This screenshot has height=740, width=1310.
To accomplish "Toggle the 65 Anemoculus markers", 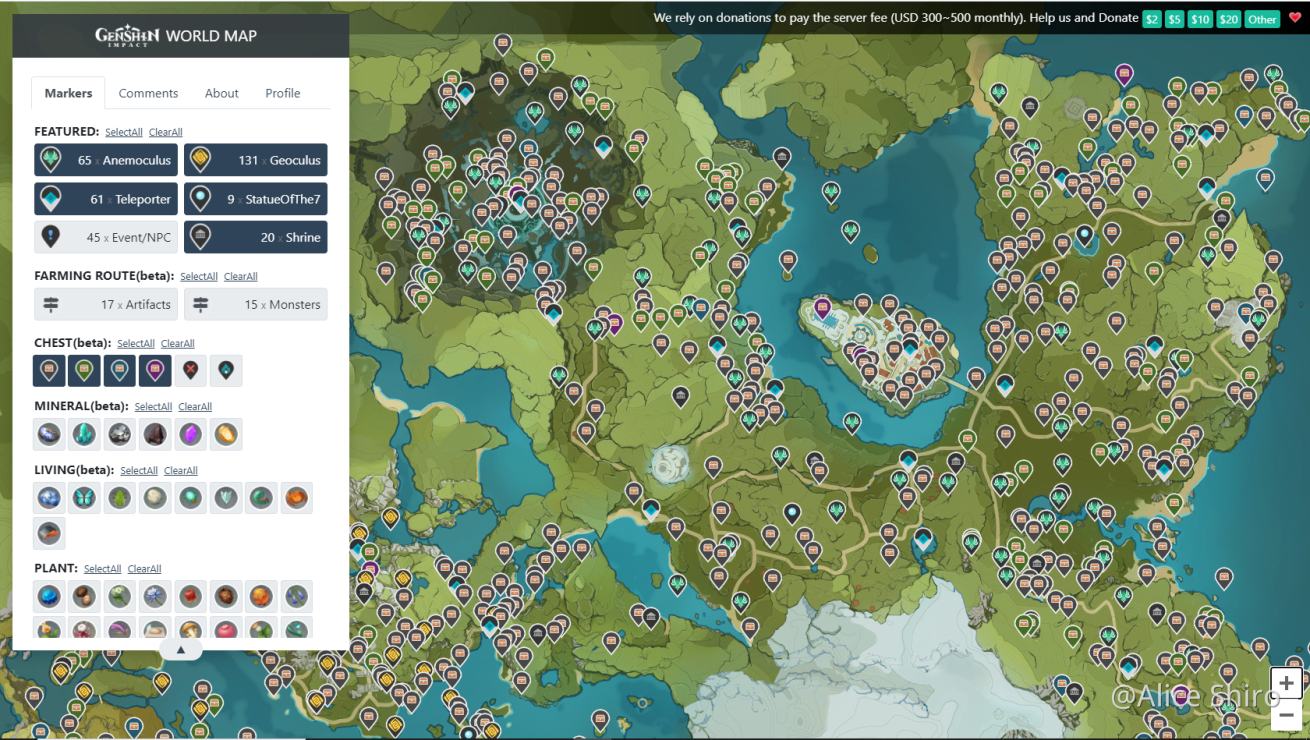I will [106, 160].
